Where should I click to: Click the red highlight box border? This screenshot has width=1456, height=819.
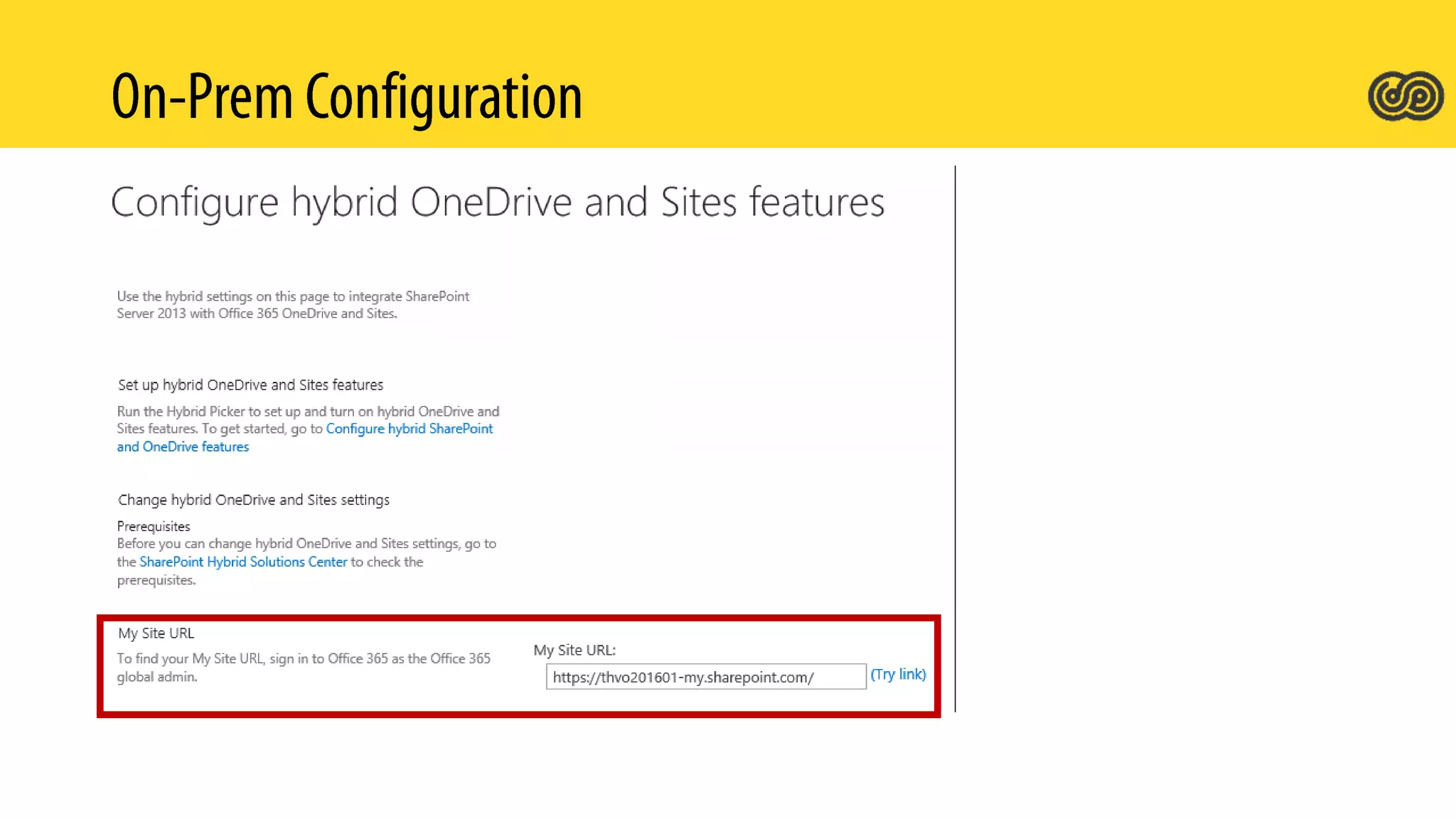pyautogui.click(x=519, y=619)
